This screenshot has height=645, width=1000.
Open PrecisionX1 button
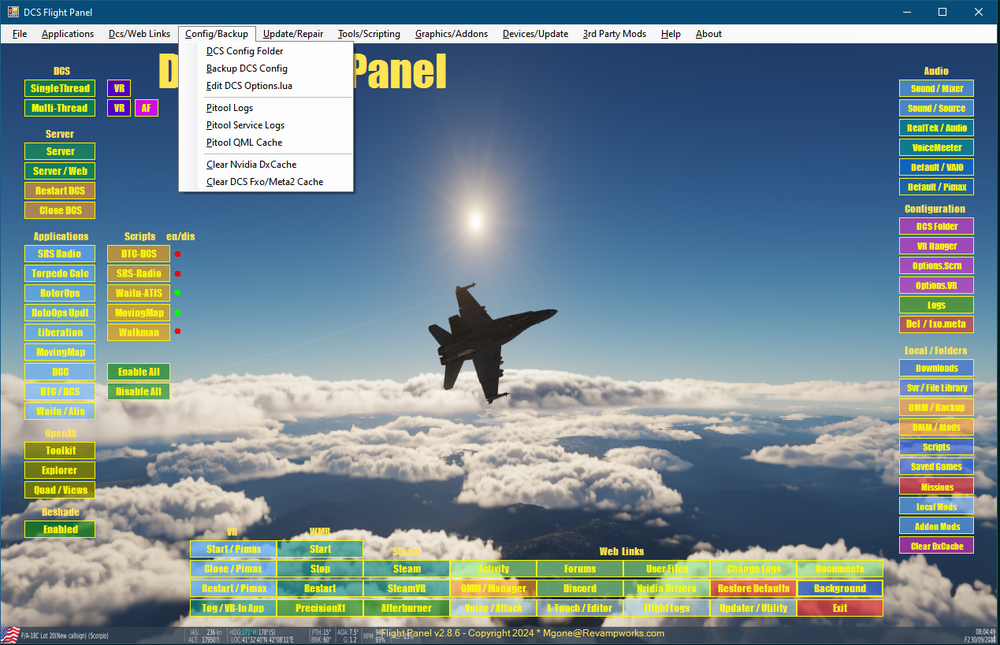(320, 609)
